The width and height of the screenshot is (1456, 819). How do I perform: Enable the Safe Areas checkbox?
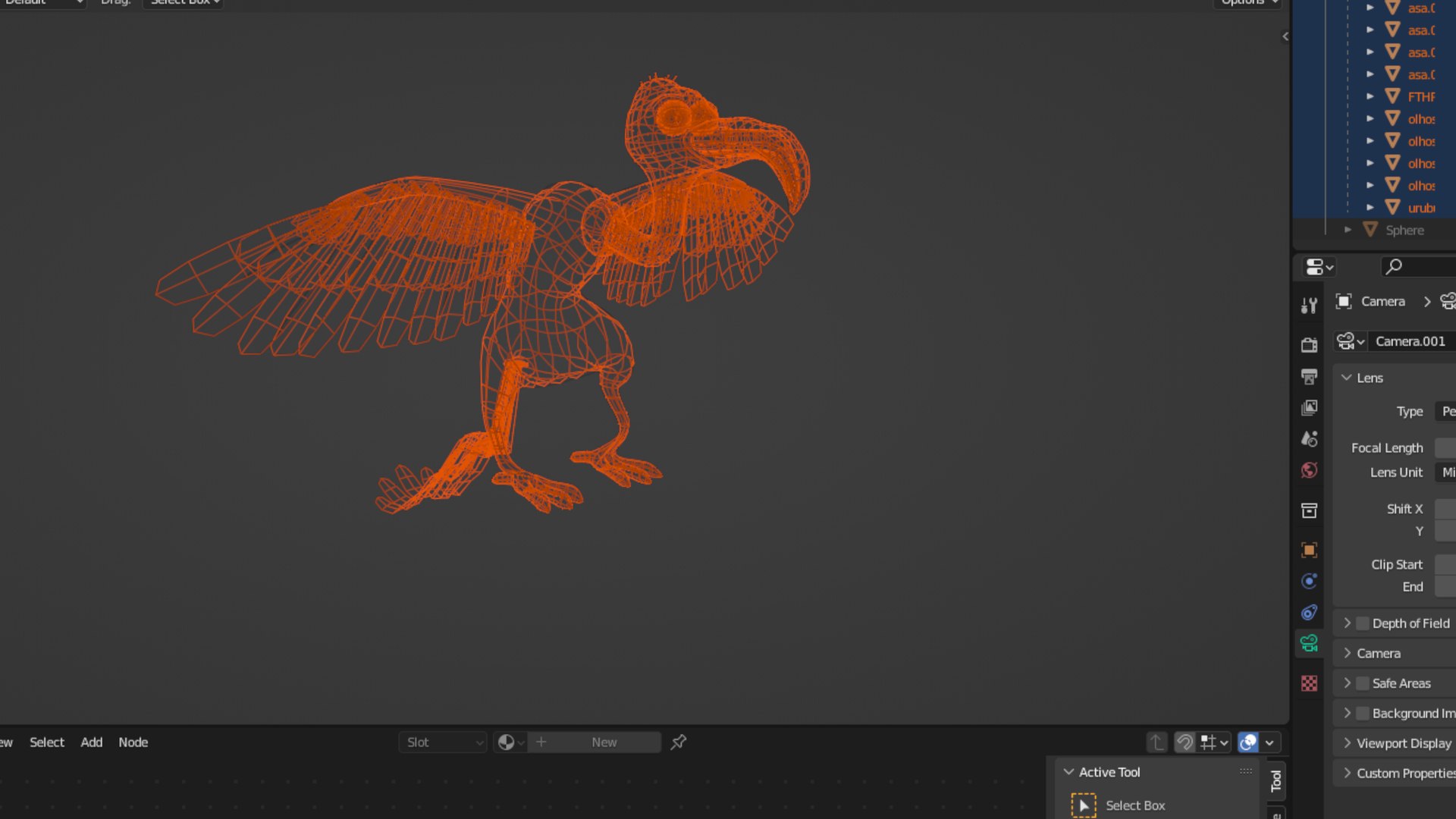(1363, 683)
